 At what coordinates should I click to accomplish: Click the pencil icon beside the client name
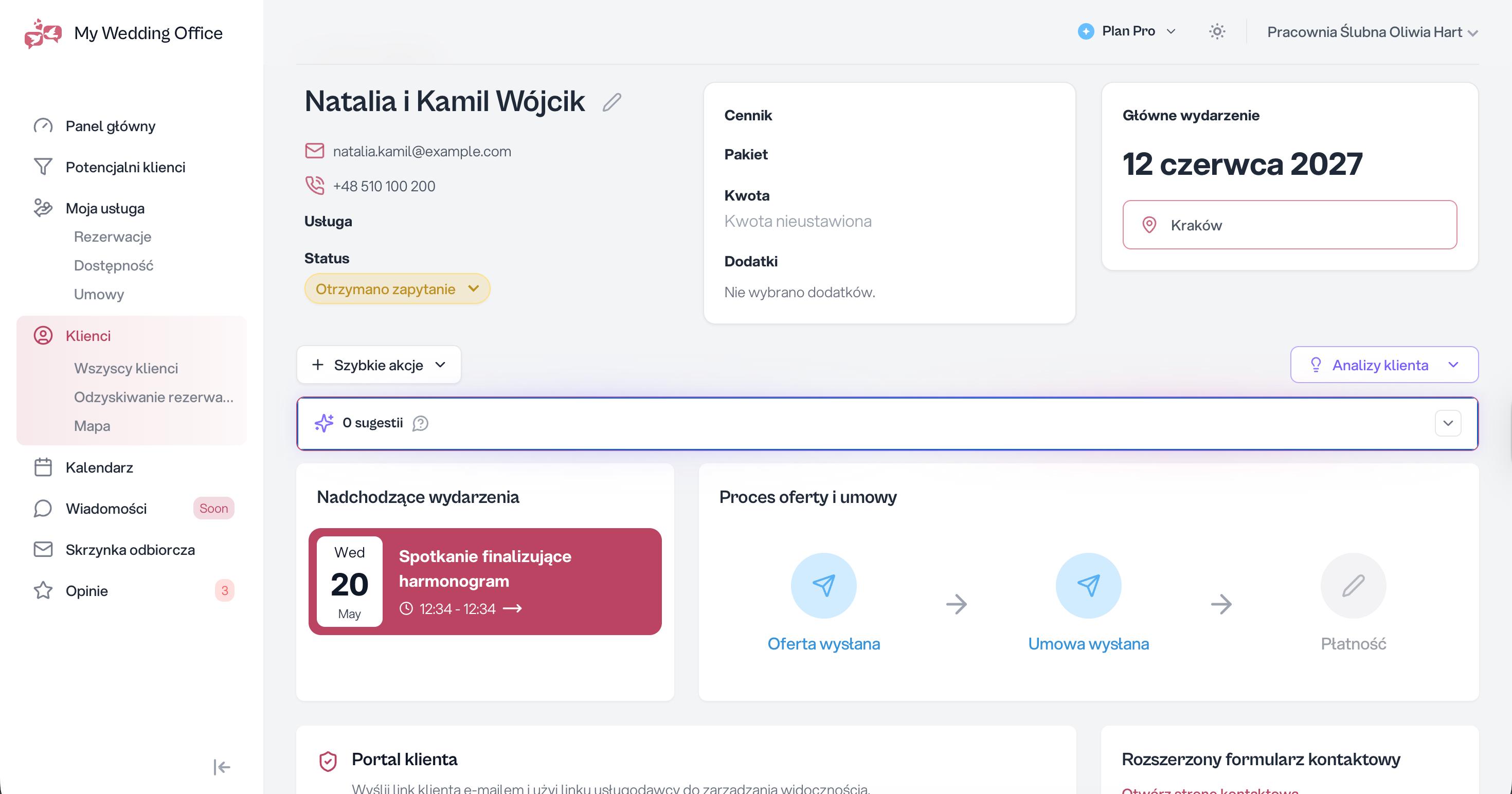[611, 102]
